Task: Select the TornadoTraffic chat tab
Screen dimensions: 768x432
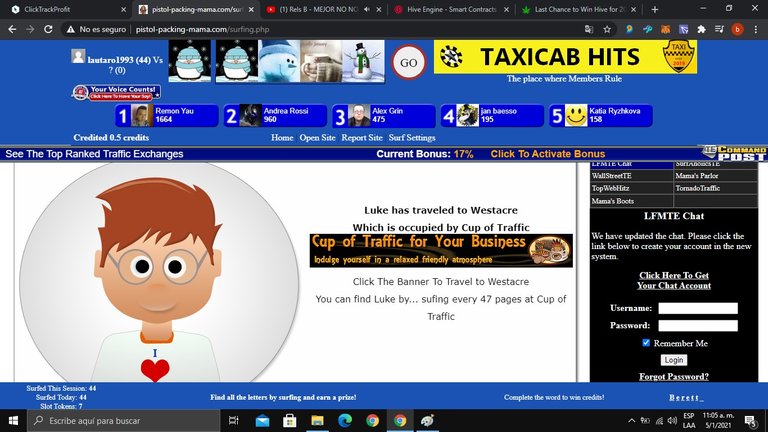Action: [715, 188]
